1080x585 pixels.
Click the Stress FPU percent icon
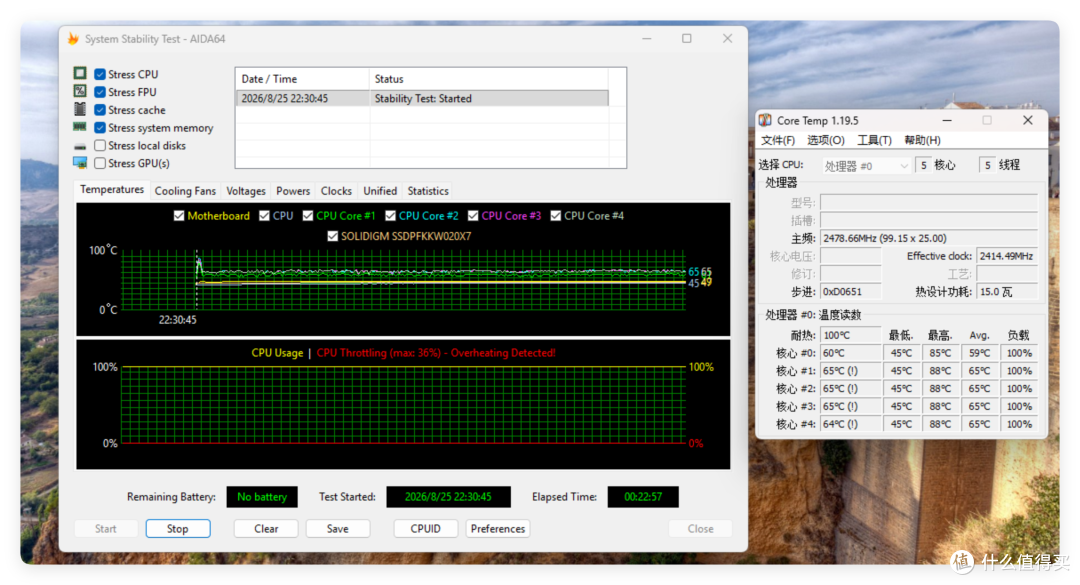click(80, 91)
